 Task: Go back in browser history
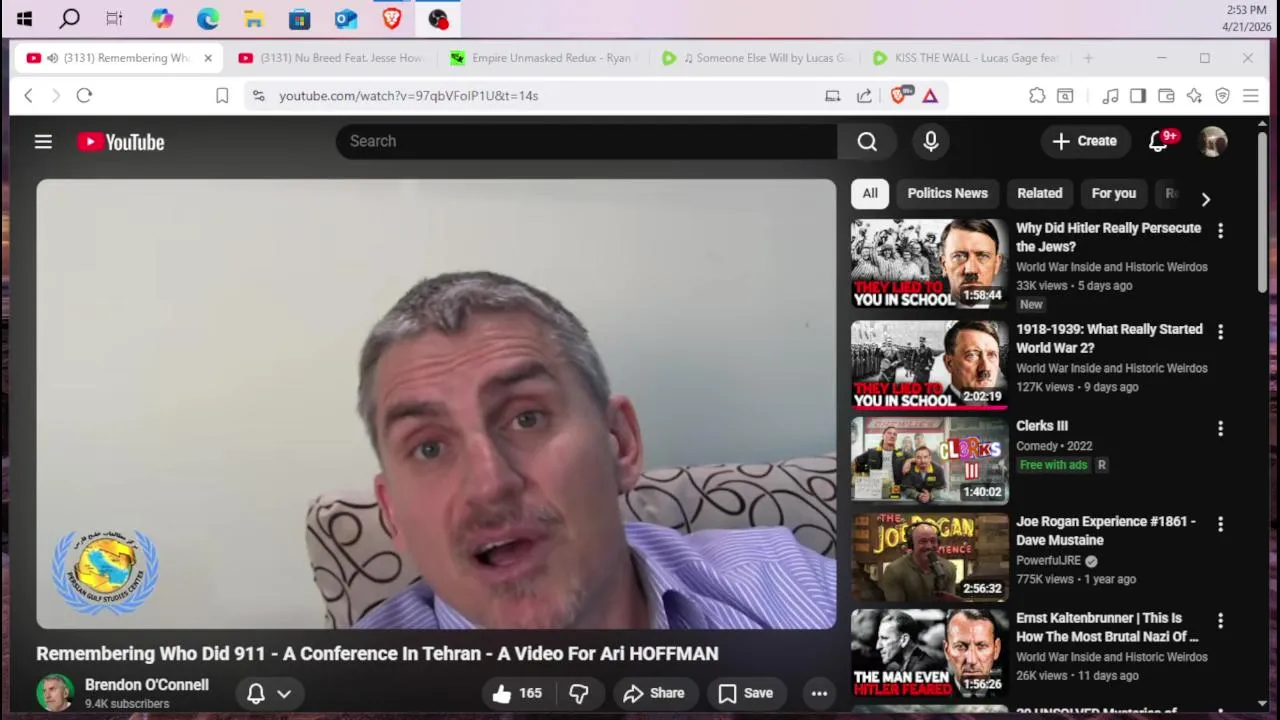pyautogui.click(x=28, y=95)
